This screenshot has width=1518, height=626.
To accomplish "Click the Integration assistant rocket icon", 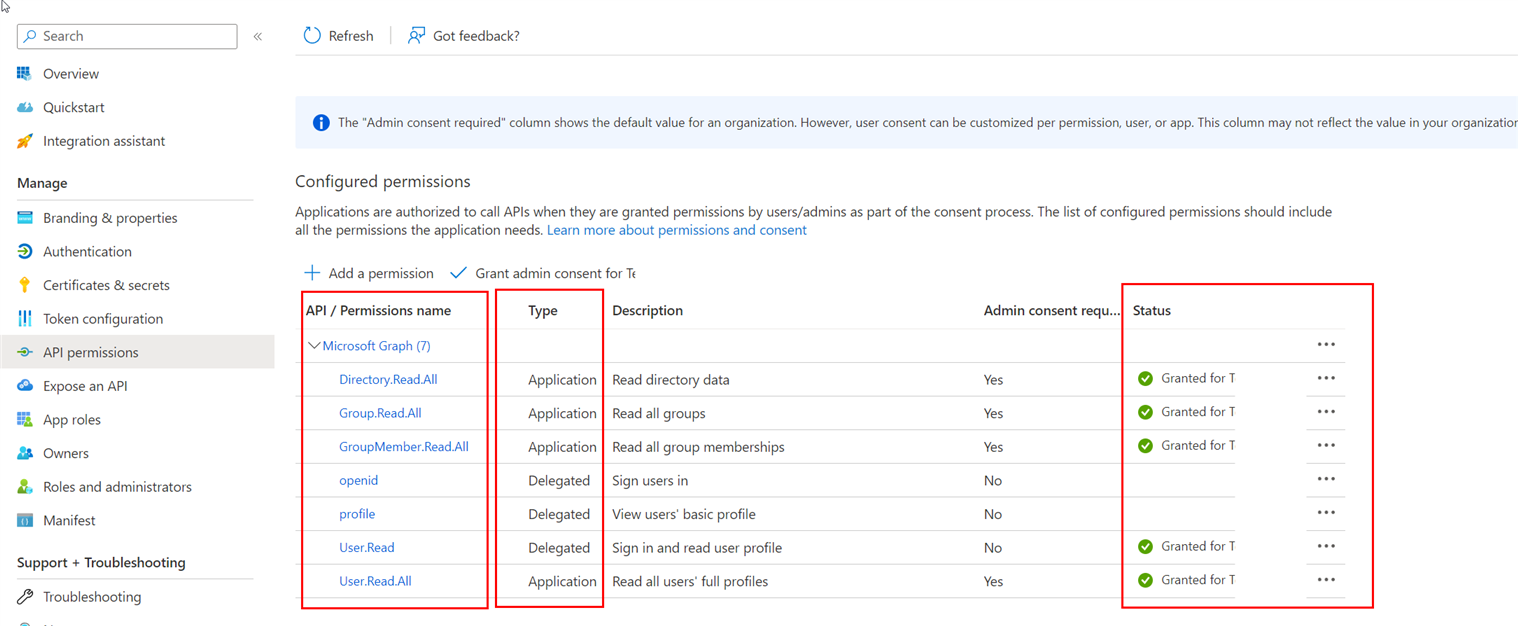I will 25,141.
